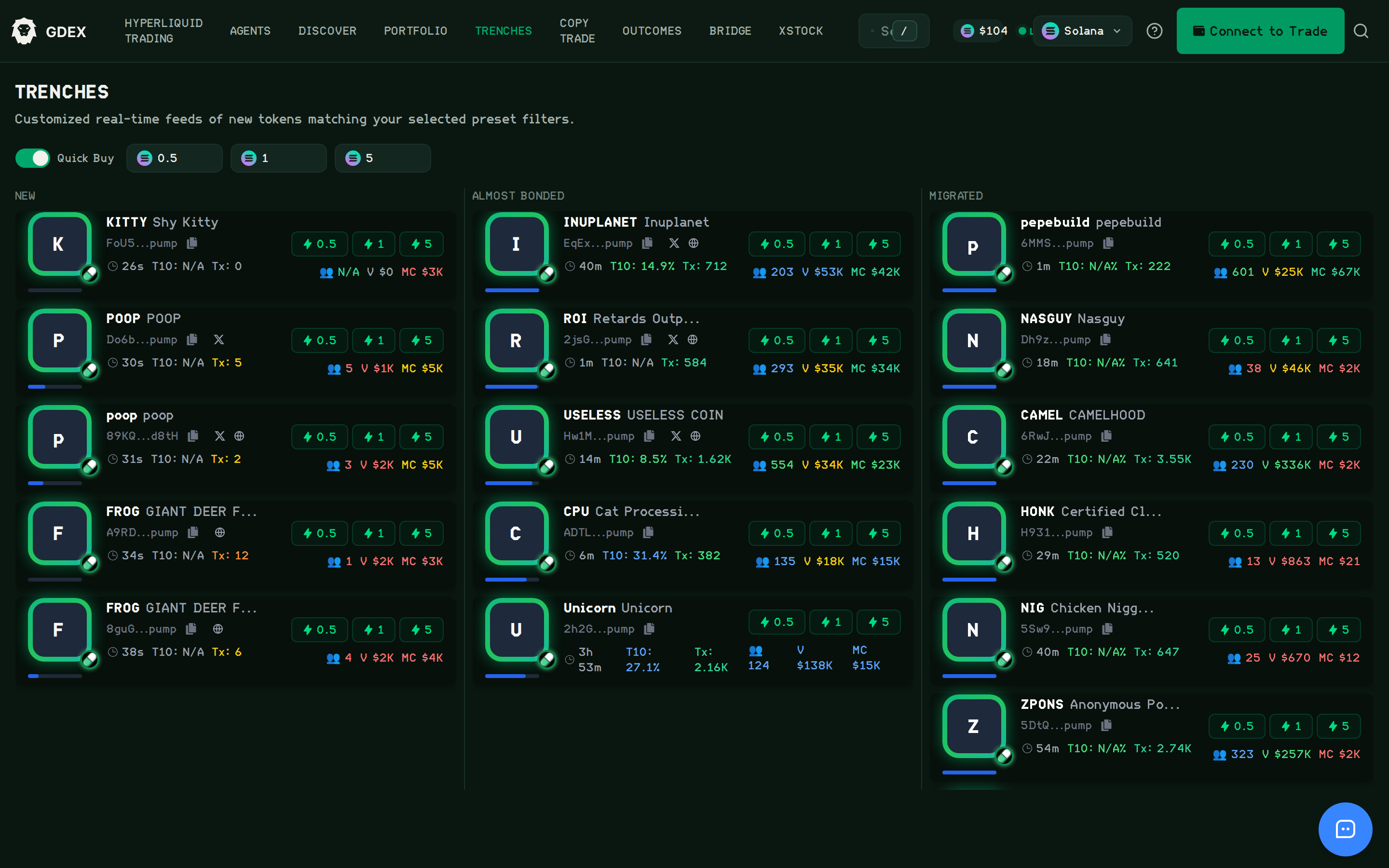
Task: Quick buy 5 of INUPLANET
Action: tap(878, 244)
